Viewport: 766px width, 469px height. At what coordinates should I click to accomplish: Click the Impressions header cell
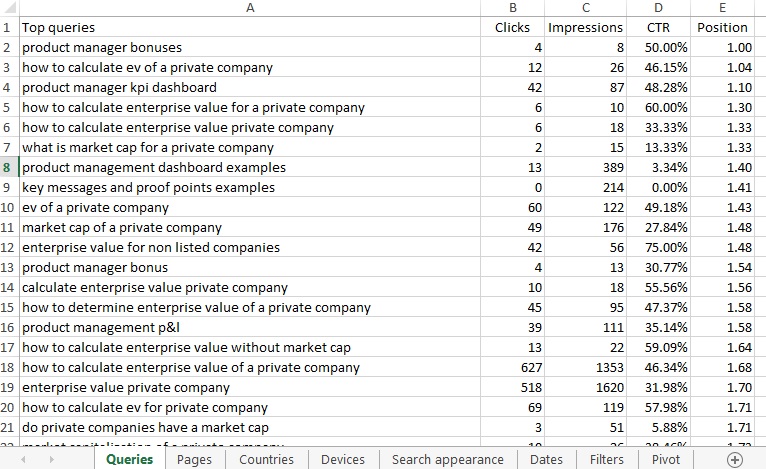click(586, 28)
